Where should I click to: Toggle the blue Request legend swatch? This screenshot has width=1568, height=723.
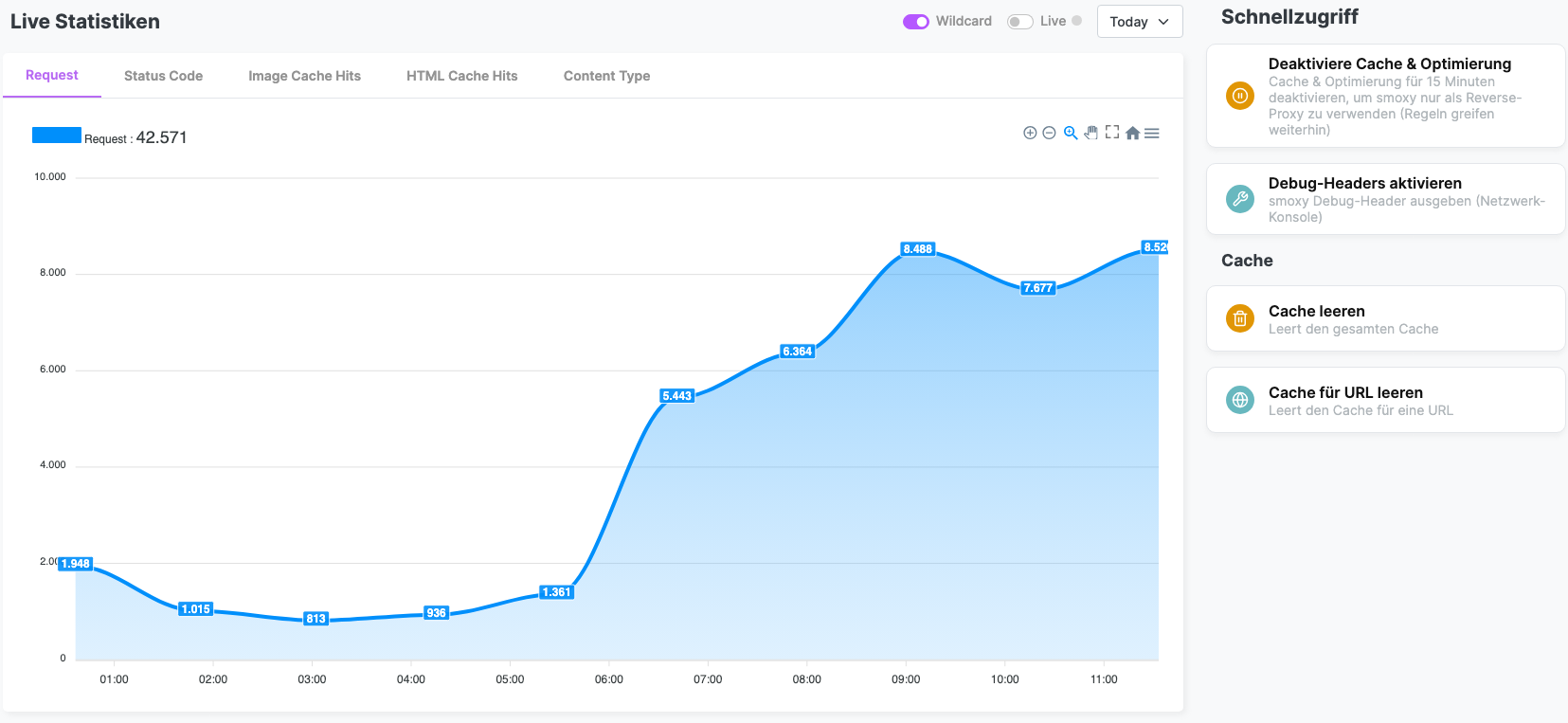(x=57, y=136)
